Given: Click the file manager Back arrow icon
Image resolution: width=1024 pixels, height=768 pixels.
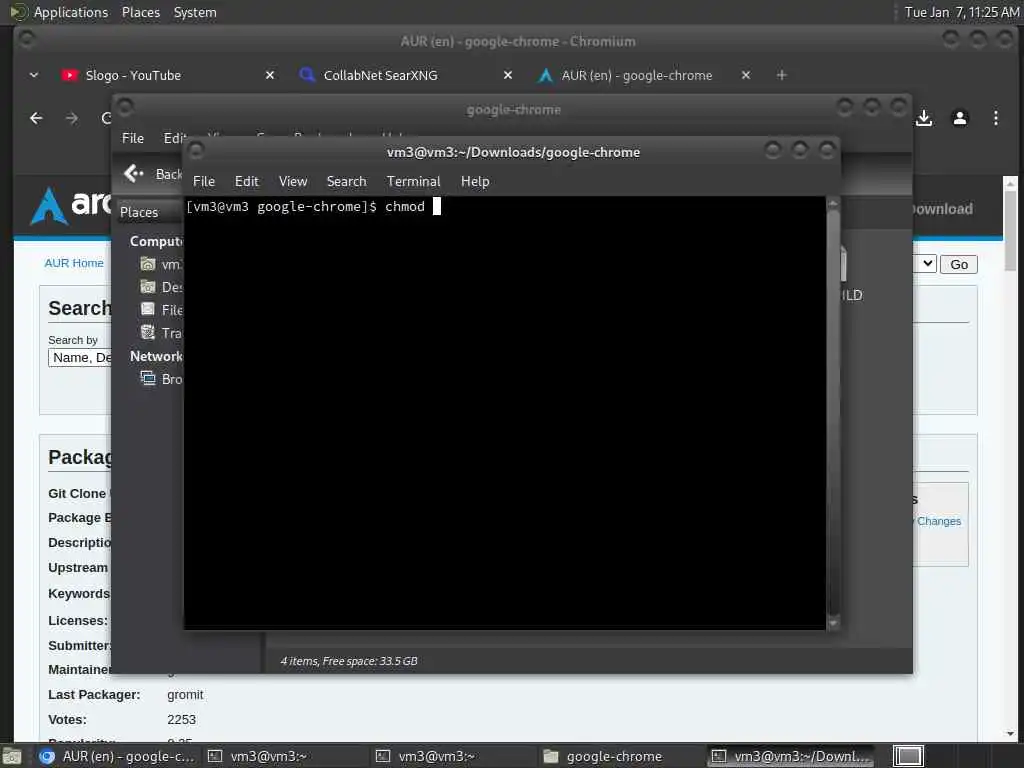Looking at the screenshot, I should coord(134,173).
